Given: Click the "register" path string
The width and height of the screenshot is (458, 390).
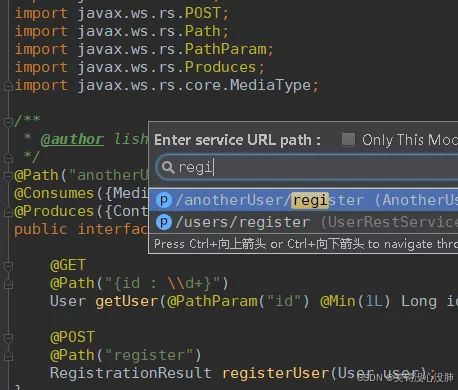Looking at the screenshot, I should click(149, 355).
